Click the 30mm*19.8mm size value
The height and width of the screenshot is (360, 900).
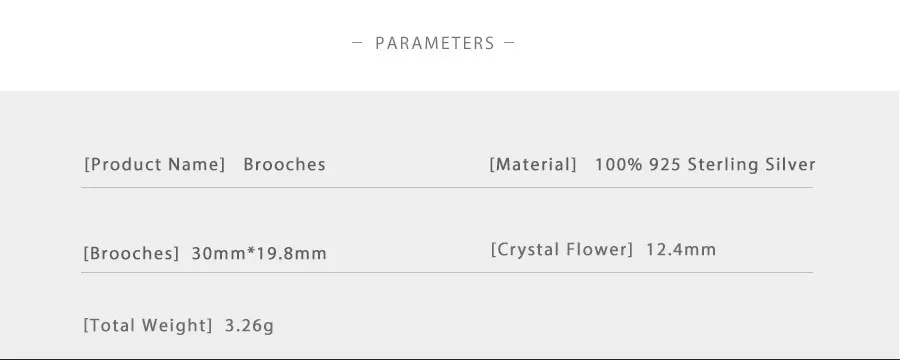259,253
